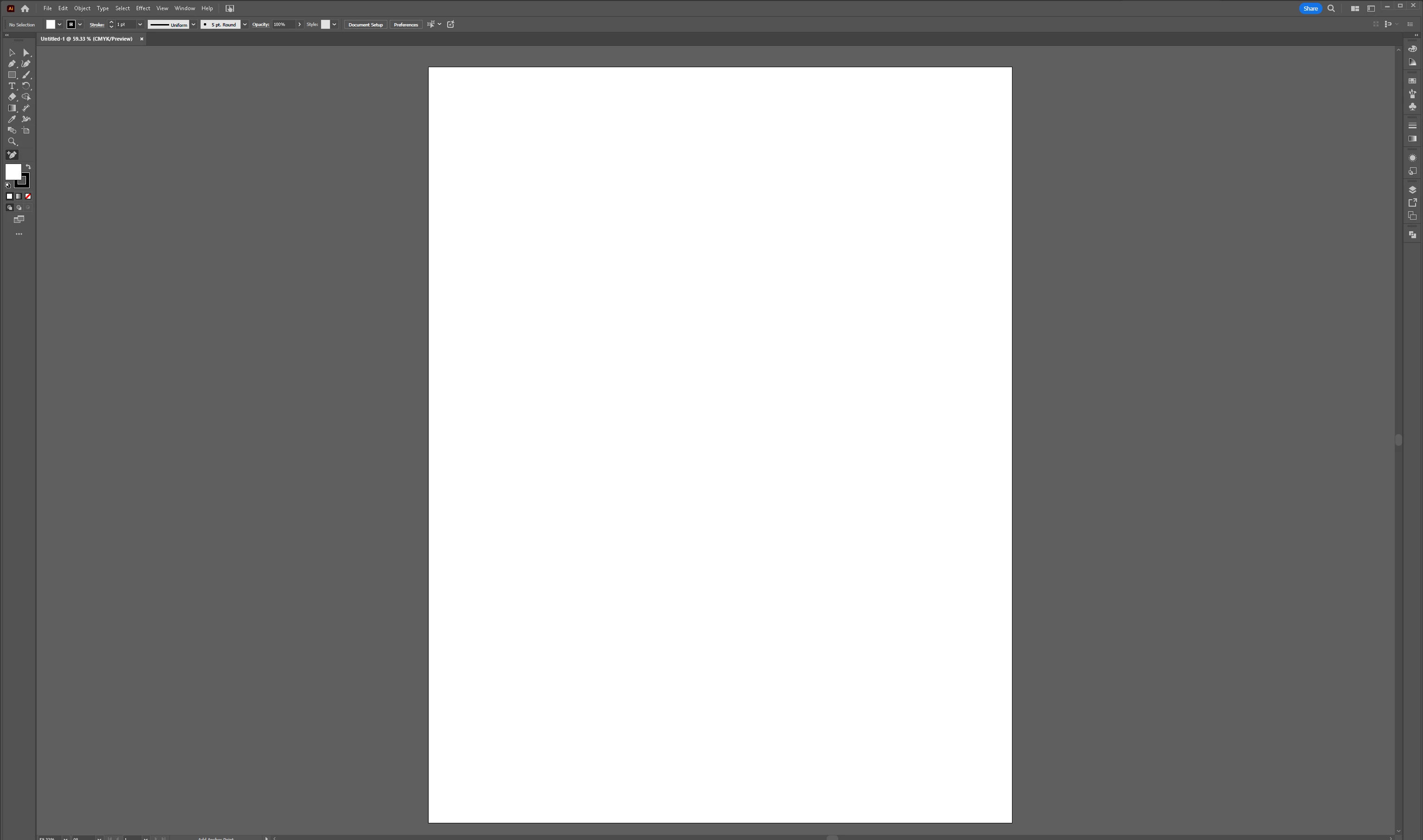Open the Color Guide panel

pyautogui.click(x=1412, y=62)
